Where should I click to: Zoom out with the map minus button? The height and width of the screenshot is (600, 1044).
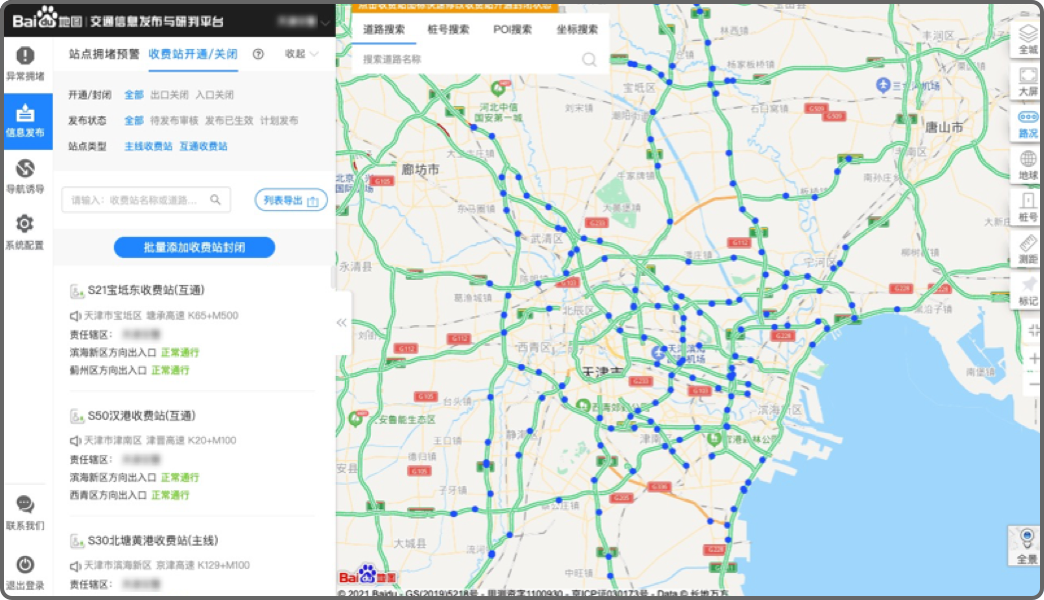[1033, 385]
